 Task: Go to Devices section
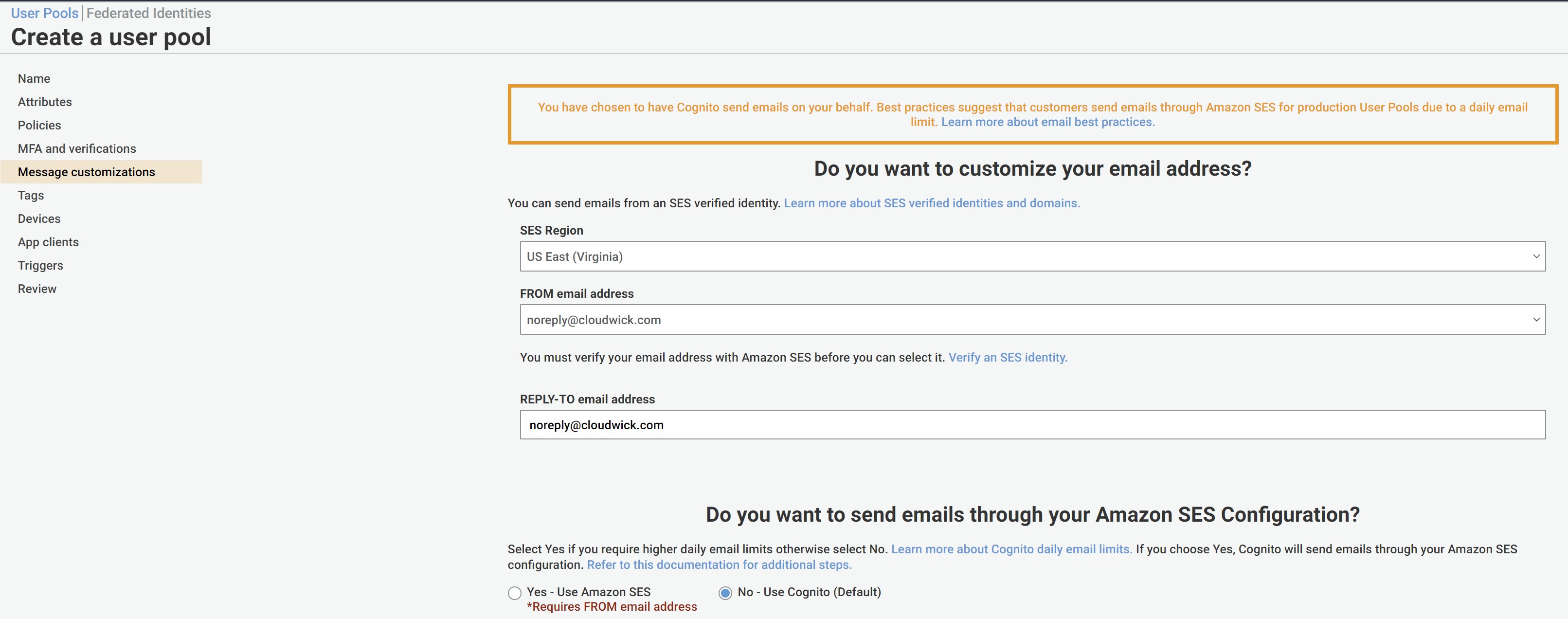click(39, 218)
